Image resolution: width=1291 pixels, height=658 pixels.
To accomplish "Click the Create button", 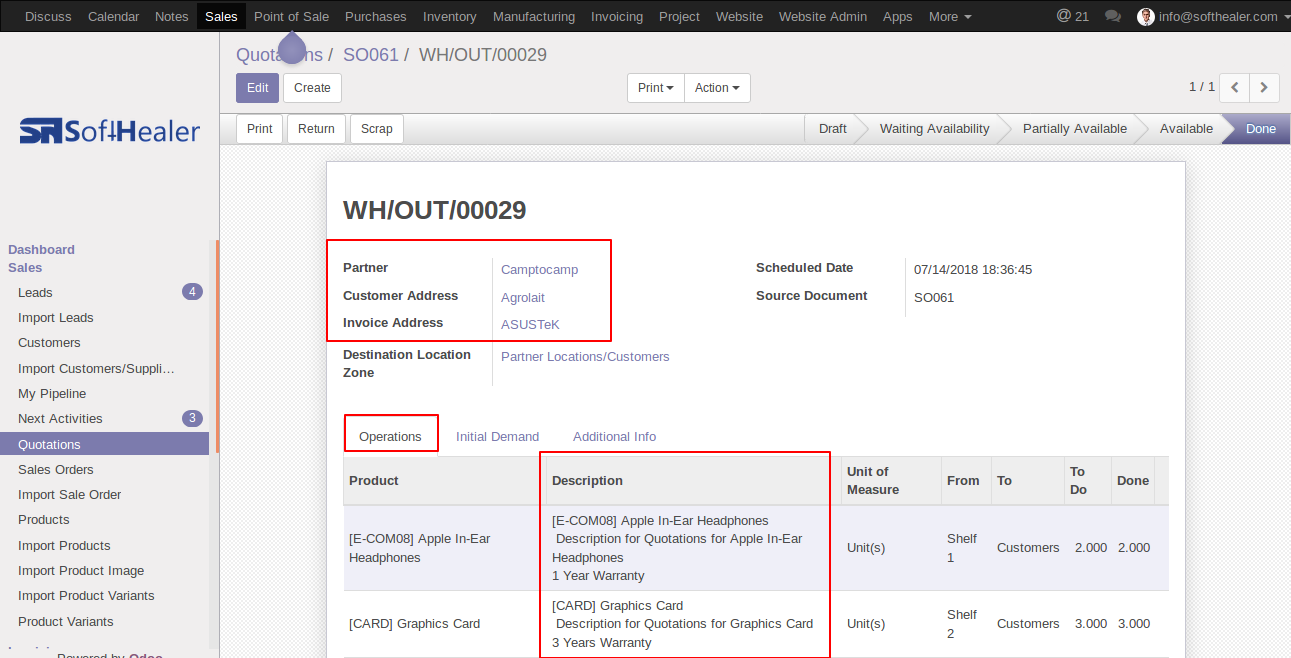I will coord(312,88).
